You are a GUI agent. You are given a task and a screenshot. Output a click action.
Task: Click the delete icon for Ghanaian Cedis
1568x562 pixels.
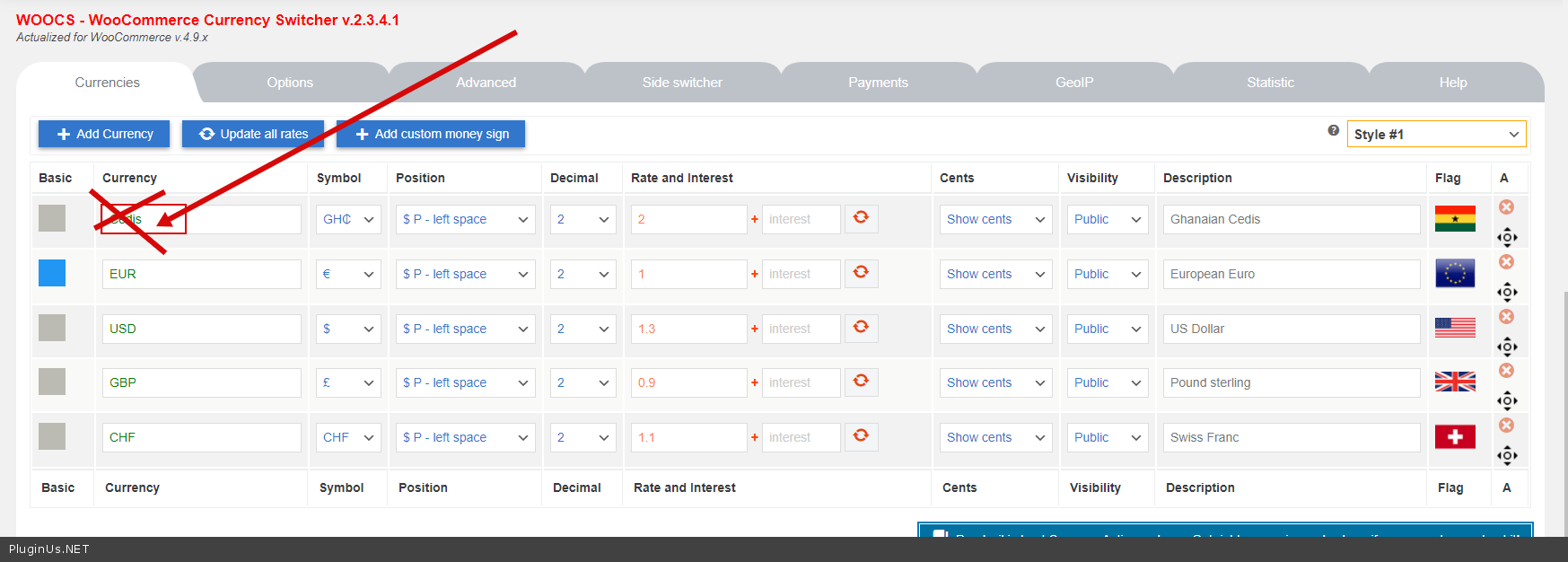tap(1506, 207)
